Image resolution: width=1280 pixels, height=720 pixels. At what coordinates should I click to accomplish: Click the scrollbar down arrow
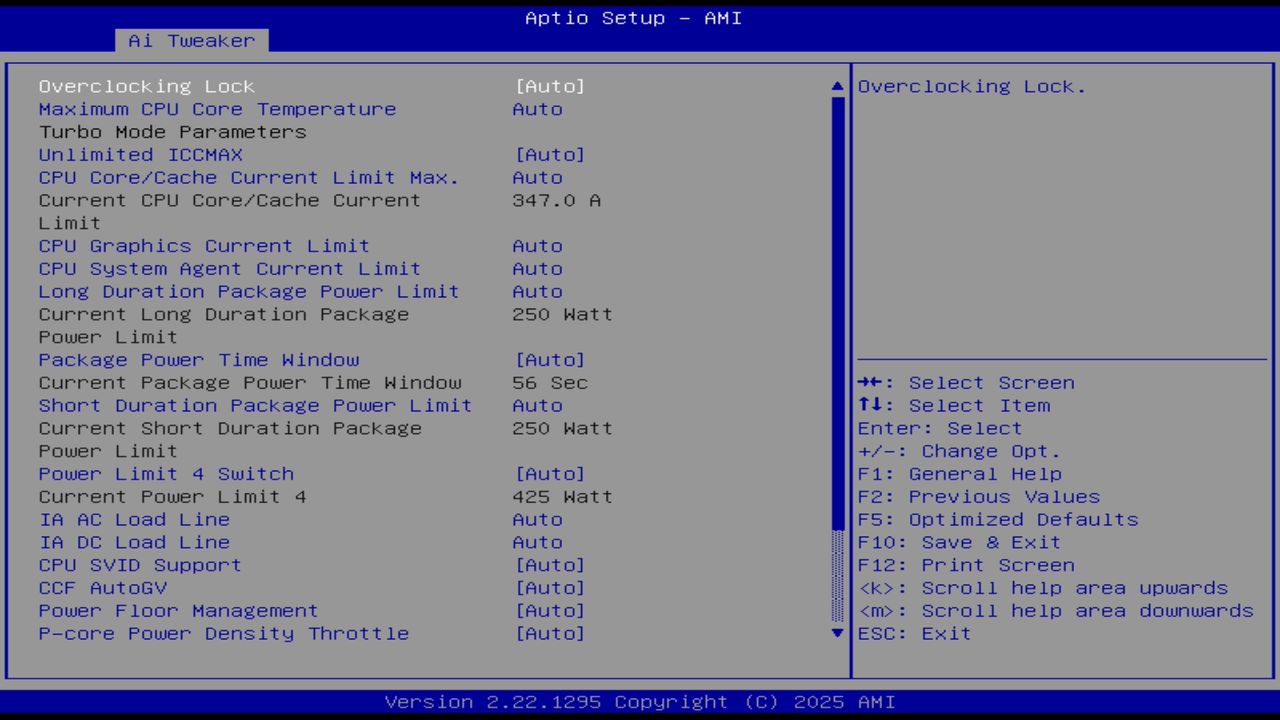click(x=836, y=633)
